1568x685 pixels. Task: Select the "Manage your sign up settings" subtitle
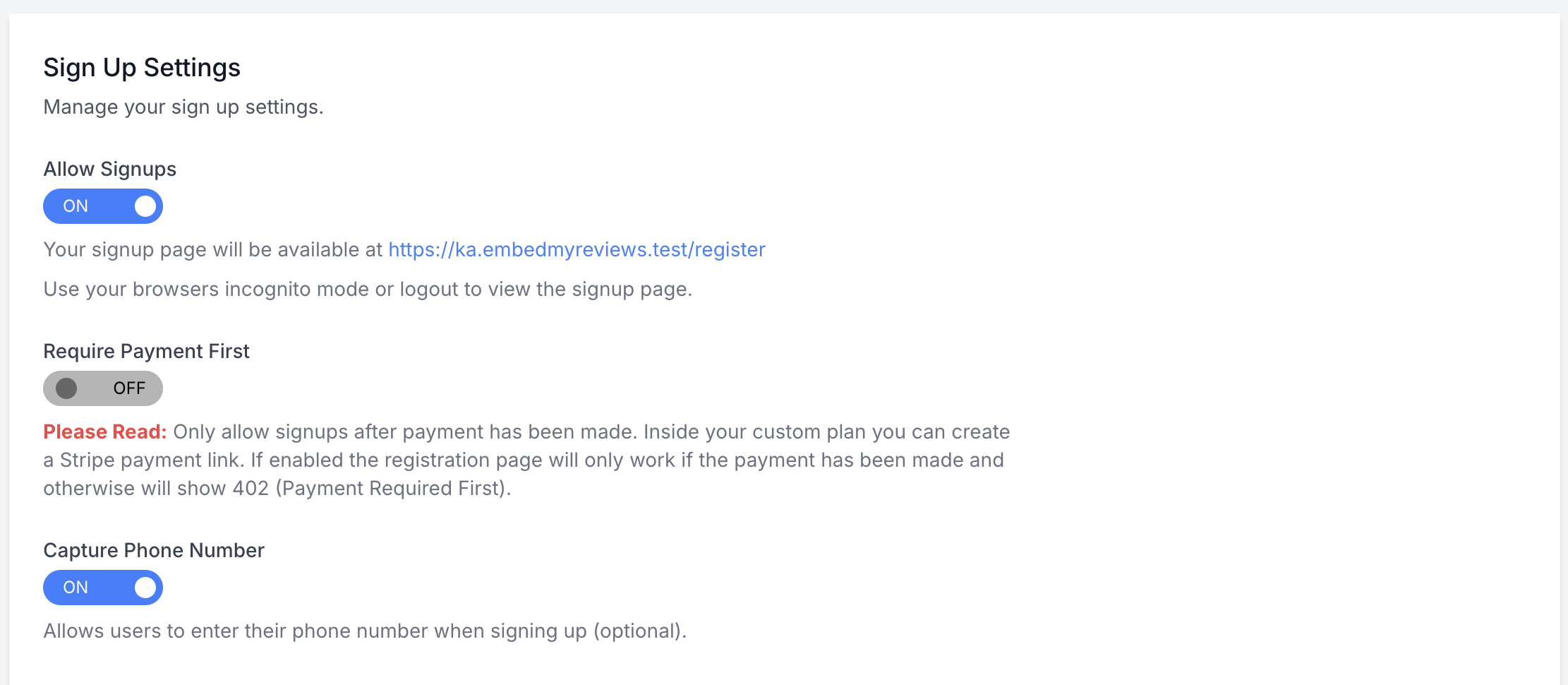[183, 107]
